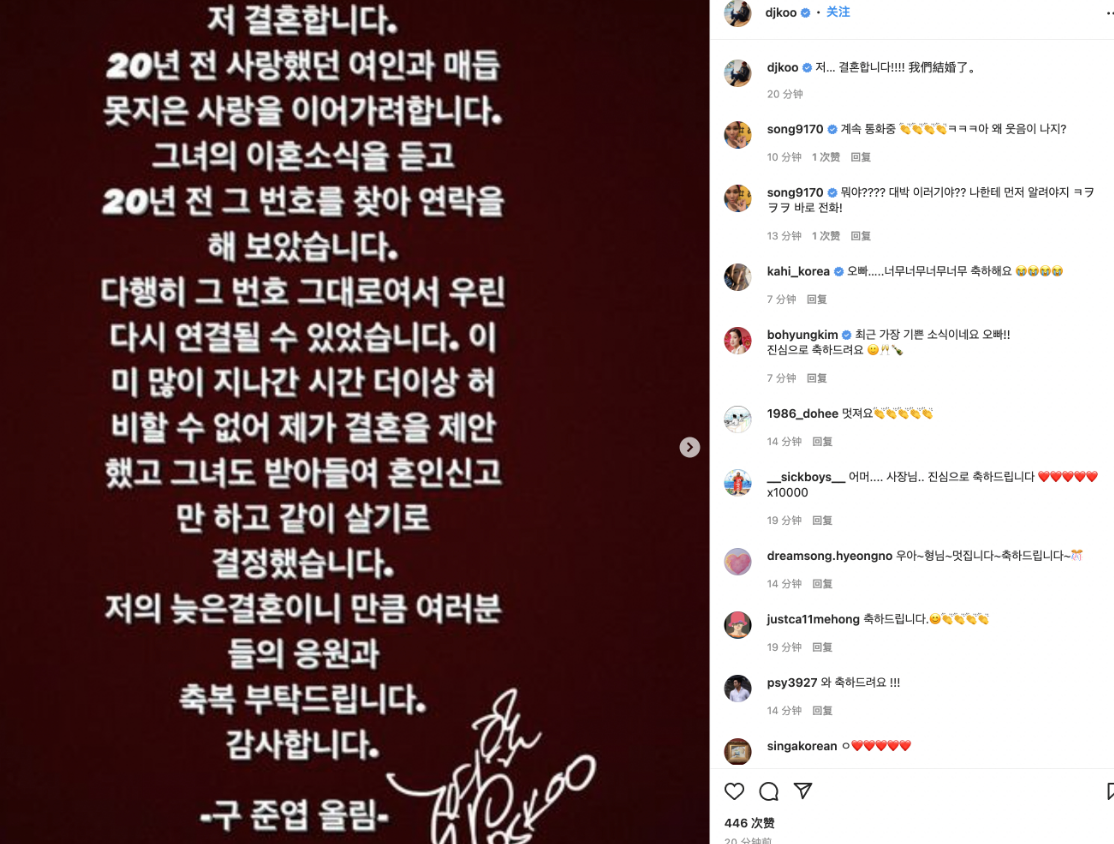Open djkoo avatar in post header
This screenshot has width=1114, height=844.
tap(737, 13)
